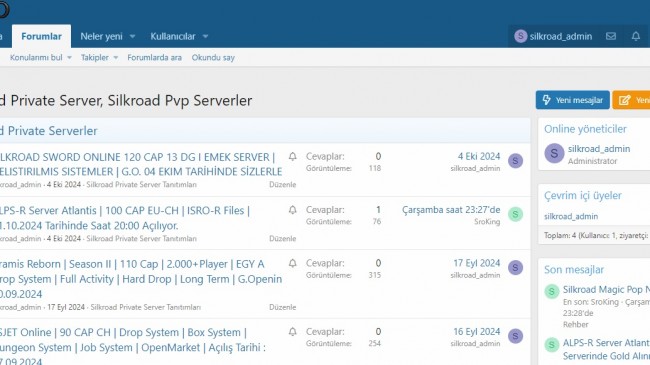650x365 pixels.
Task: Open the 17 Eyl 2024 last post date
Action: 477,263
